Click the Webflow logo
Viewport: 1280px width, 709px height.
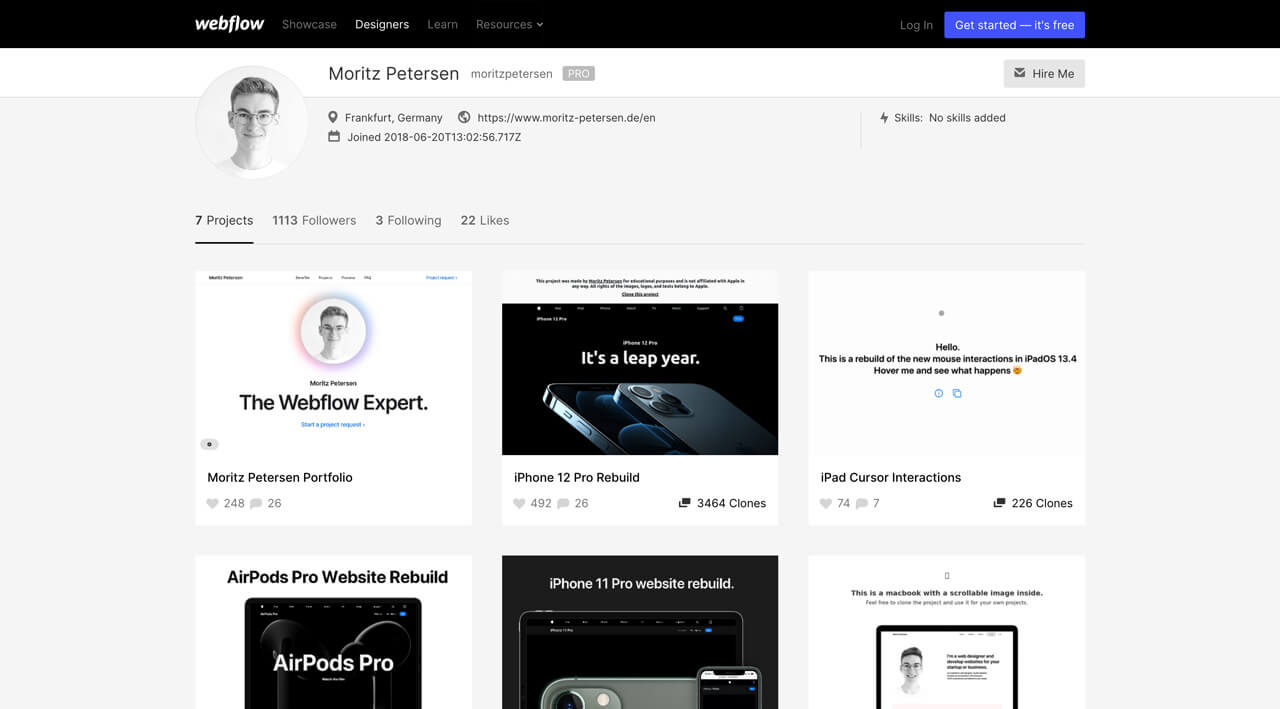tap(229, 24)
